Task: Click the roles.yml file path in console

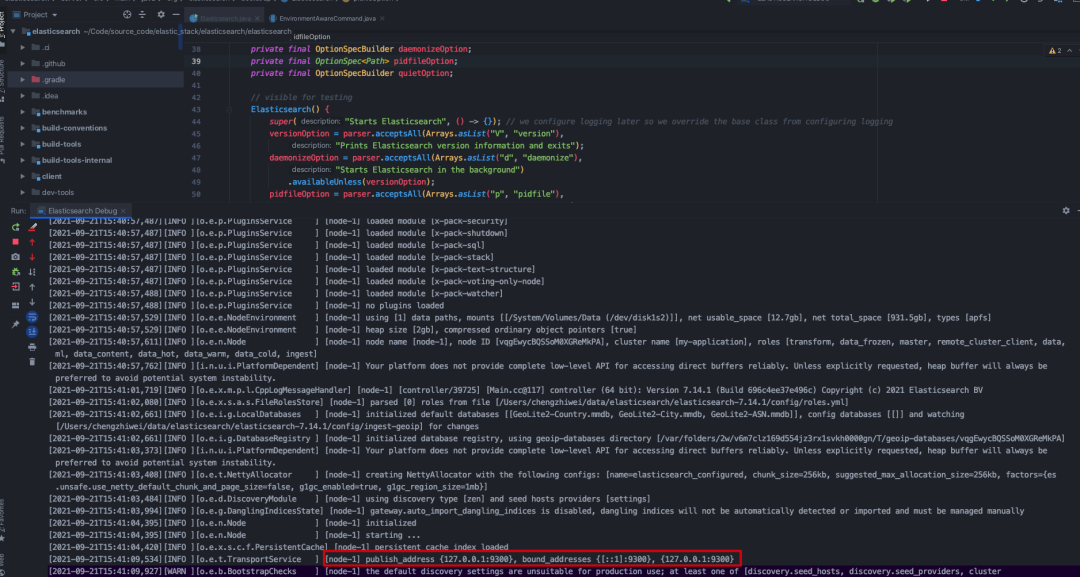Action: [x=672, y=402]
